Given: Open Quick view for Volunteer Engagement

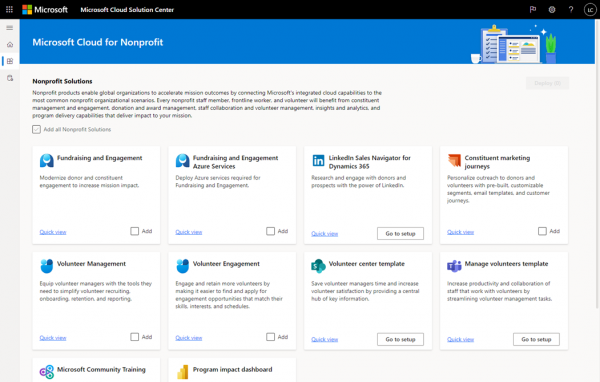Looking at the screenshot, I should tap(189, 338).
